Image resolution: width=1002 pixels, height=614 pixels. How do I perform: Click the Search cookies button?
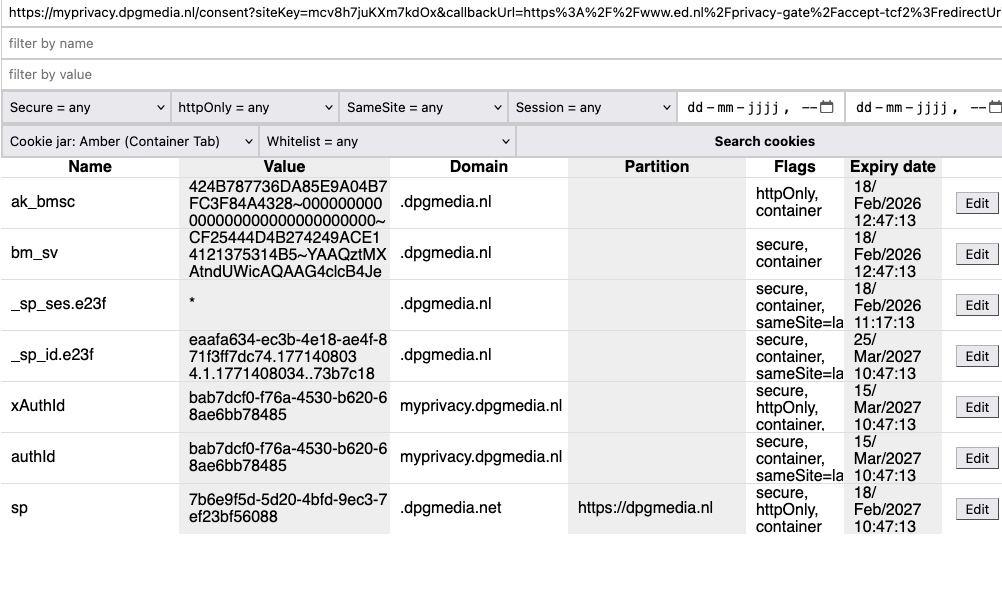point(764,142)
